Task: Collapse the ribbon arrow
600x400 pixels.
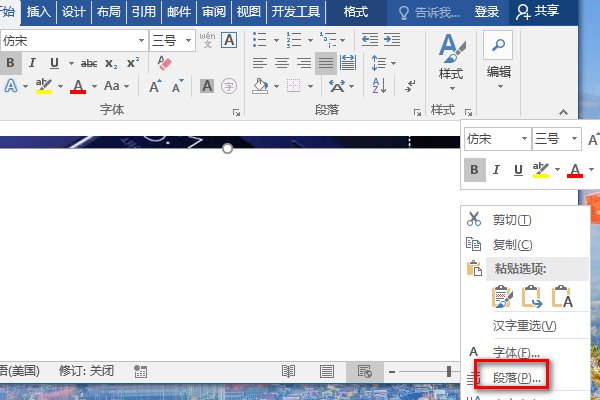Action: click(563, 112)
